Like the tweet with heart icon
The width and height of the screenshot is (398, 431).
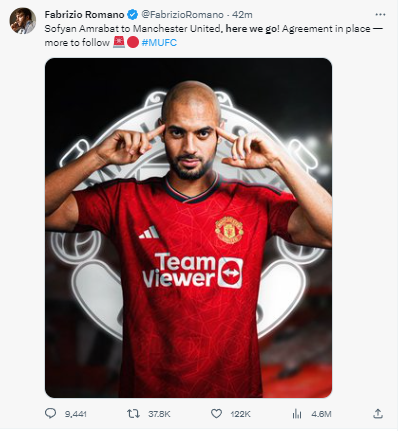click(x=216, y=414)
